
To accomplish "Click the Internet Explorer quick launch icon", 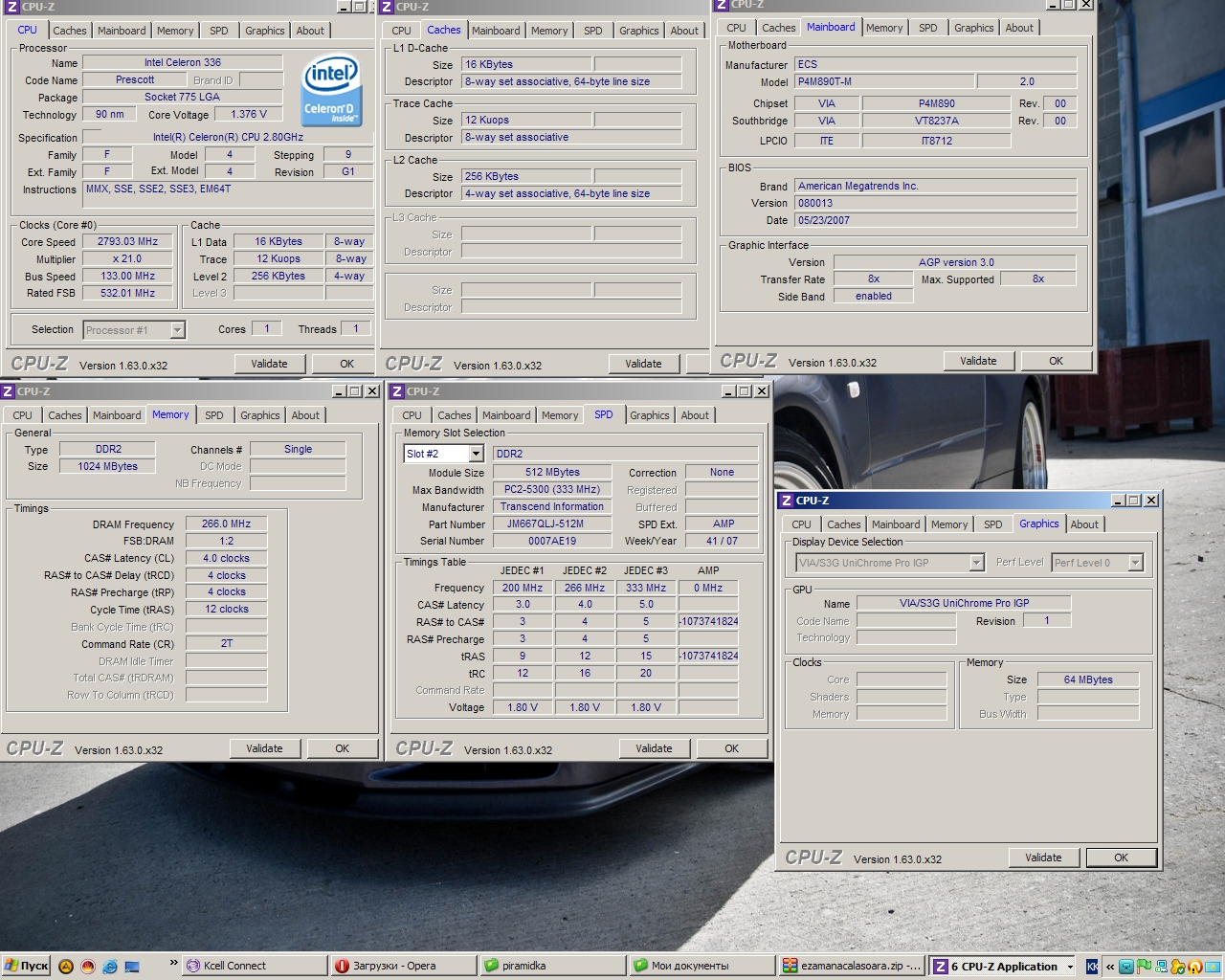I will click(110, 966).
